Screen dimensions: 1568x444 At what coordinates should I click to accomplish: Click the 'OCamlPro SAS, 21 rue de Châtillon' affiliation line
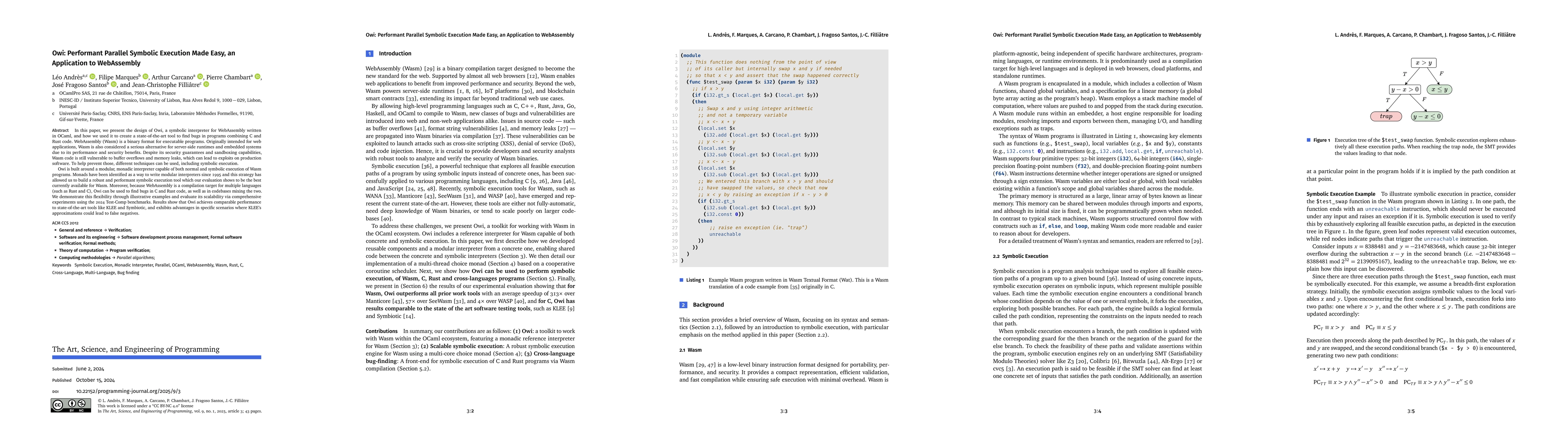[x=118, y=93]
